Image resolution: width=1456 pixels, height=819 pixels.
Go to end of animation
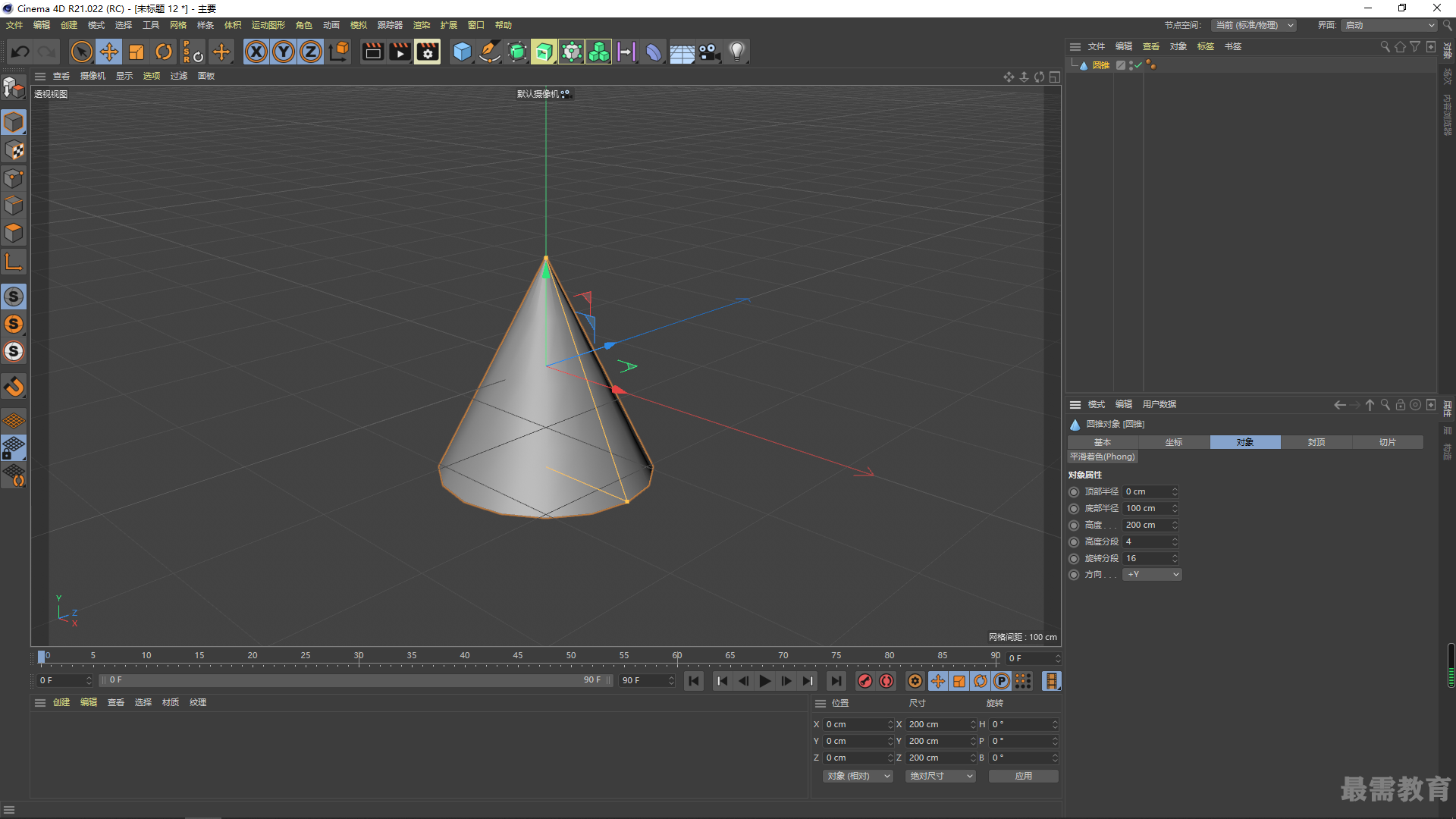point(836,682)
